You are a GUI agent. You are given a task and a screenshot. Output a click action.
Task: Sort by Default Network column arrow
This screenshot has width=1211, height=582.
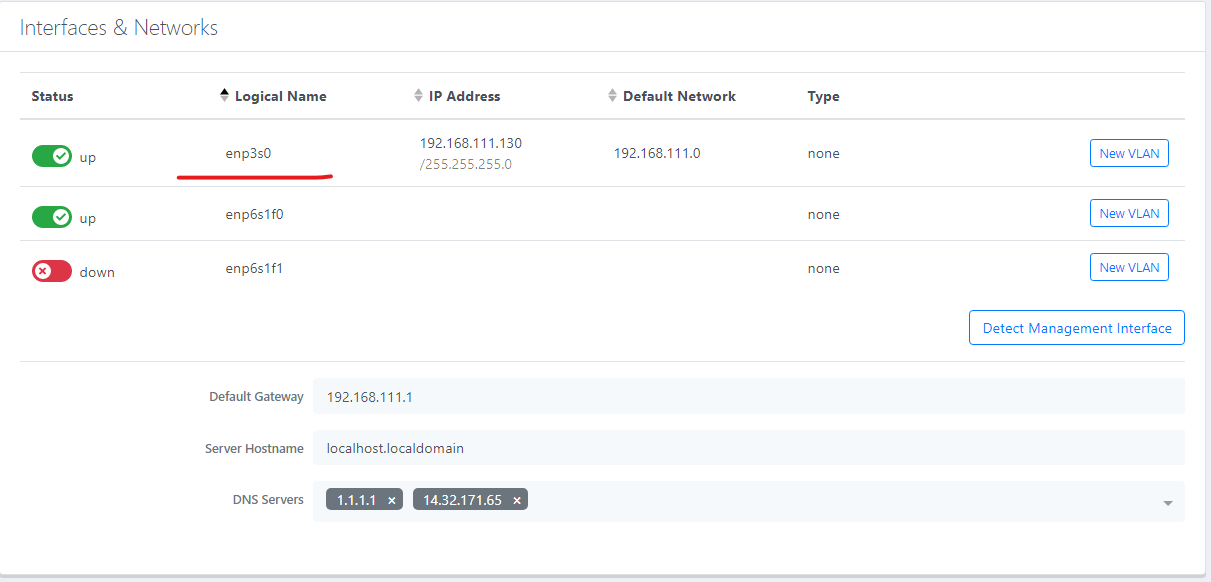coord(613,96)
